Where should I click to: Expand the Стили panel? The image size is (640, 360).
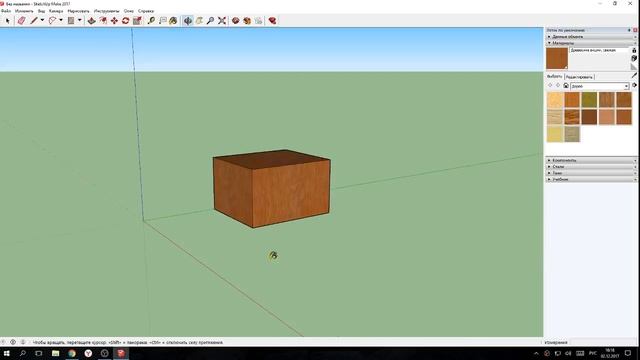591,167
